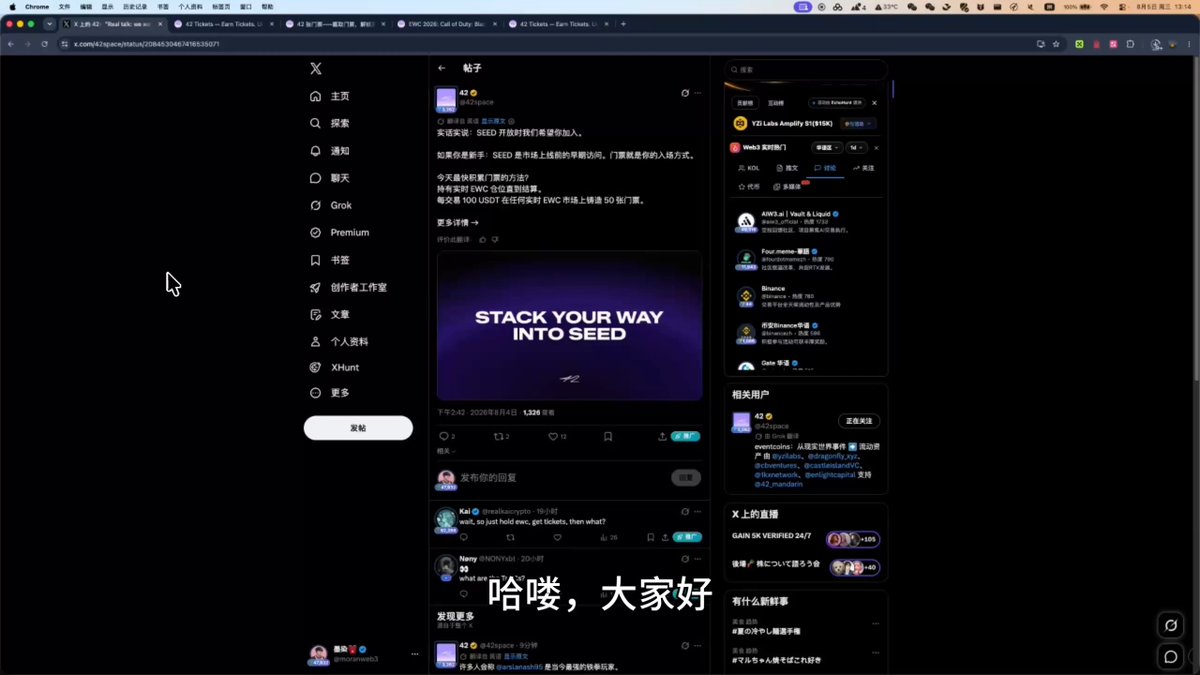Open the 1d time range dropdown
This screenshot has width=1200, height=675.
[856, 147]
